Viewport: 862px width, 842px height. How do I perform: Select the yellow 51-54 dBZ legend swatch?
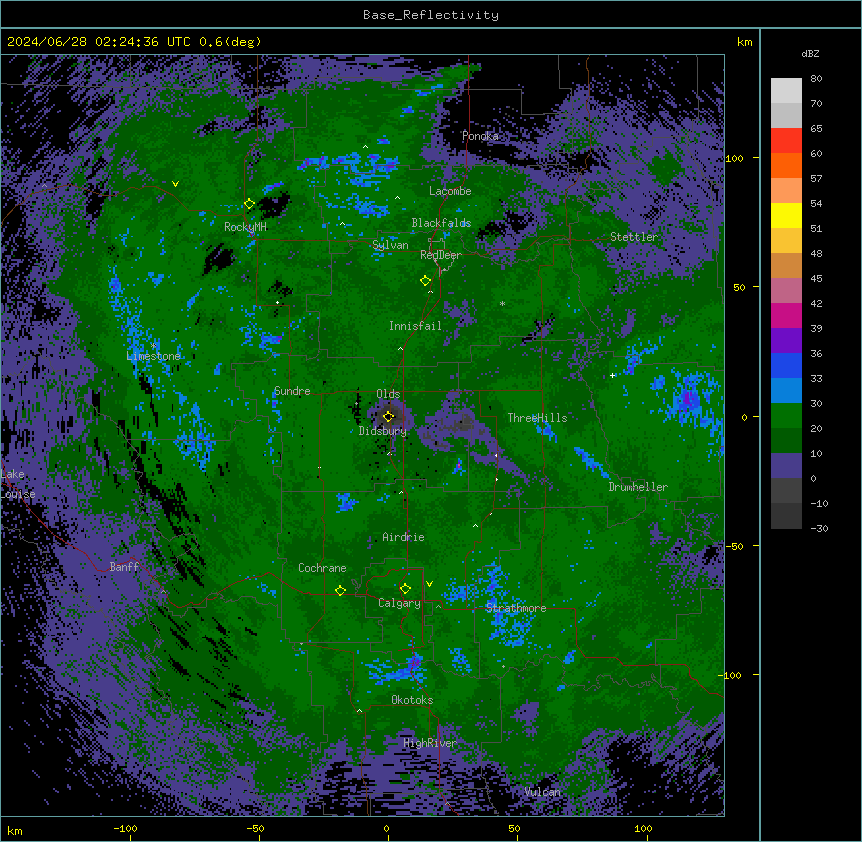(786, 215)
